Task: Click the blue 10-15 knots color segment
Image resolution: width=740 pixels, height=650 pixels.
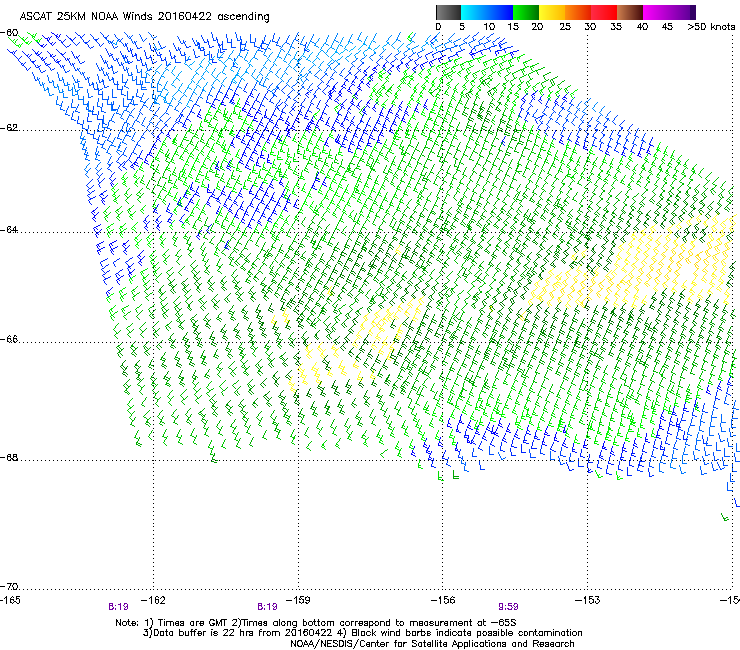Action: click(x=500, y=12)
